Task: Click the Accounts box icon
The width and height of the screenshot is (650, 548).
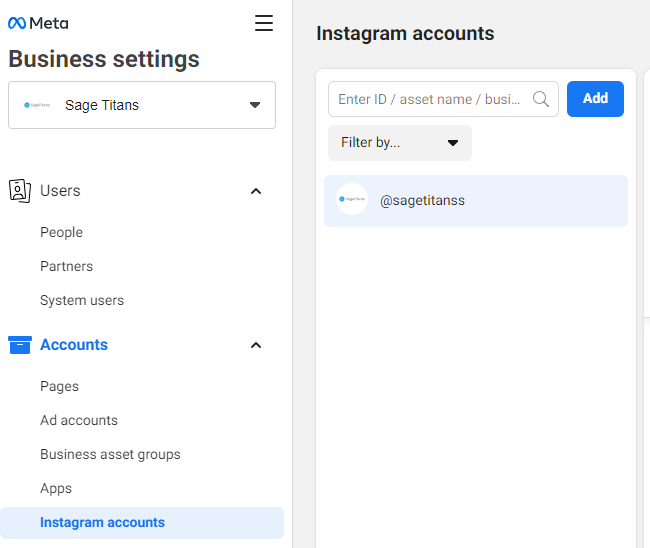Action: (x=20, y=345)
